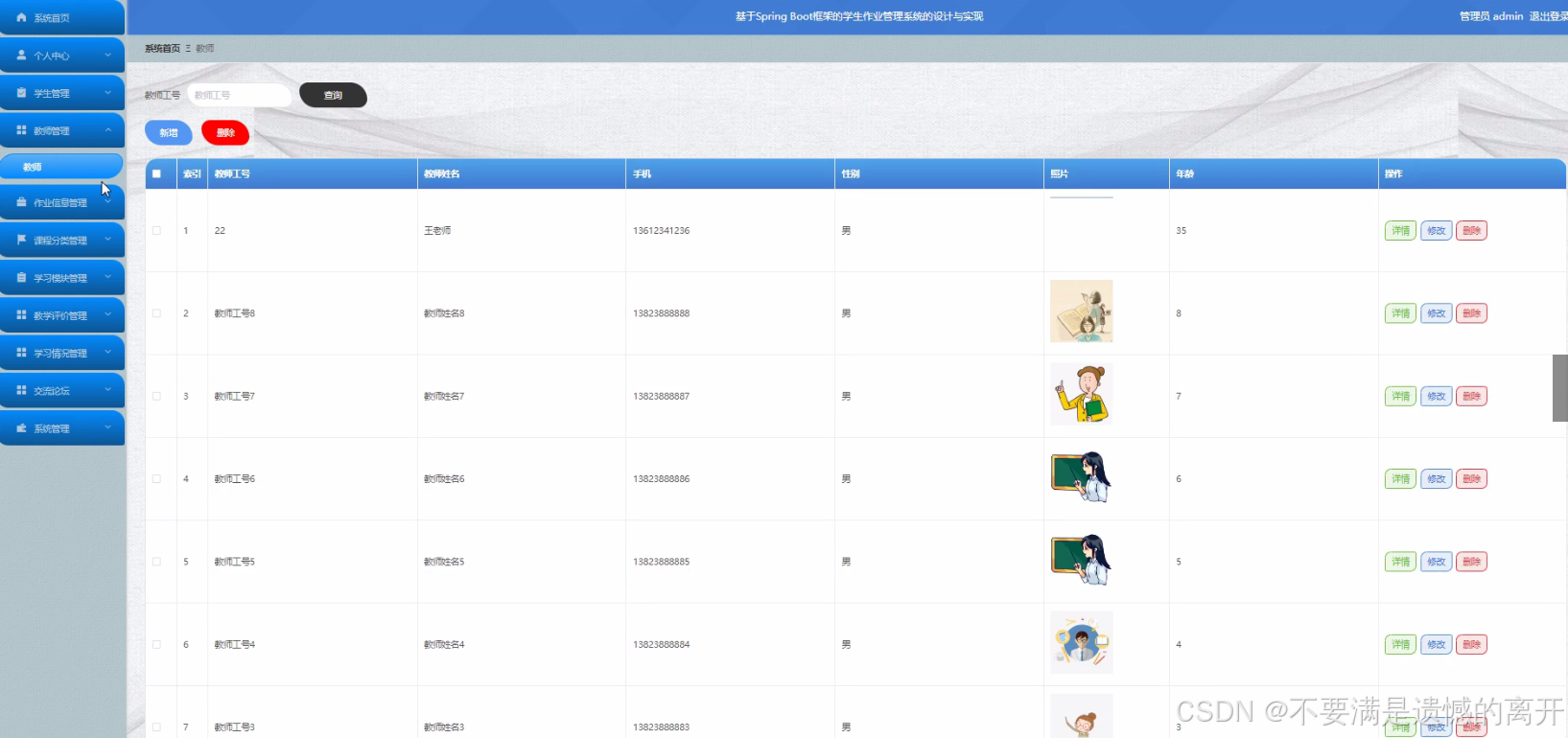Click the red 删除 button above the table
1568x738 pixels.
225,132
